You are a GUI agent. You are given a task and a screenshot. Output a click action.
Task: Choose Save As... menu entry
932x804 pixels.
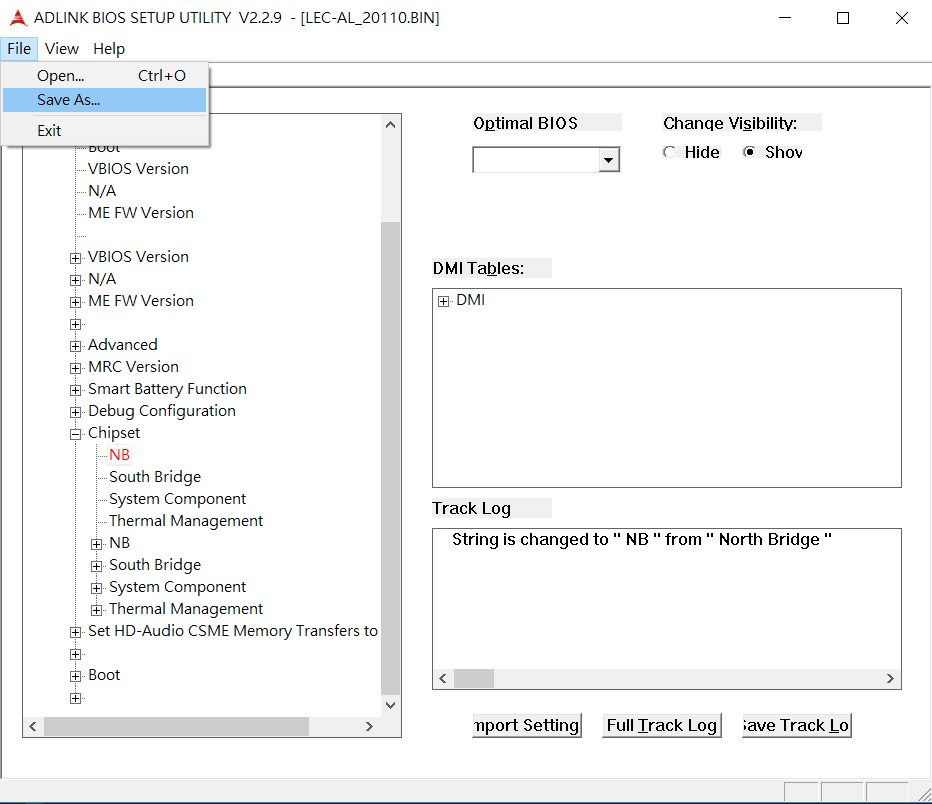105,100
